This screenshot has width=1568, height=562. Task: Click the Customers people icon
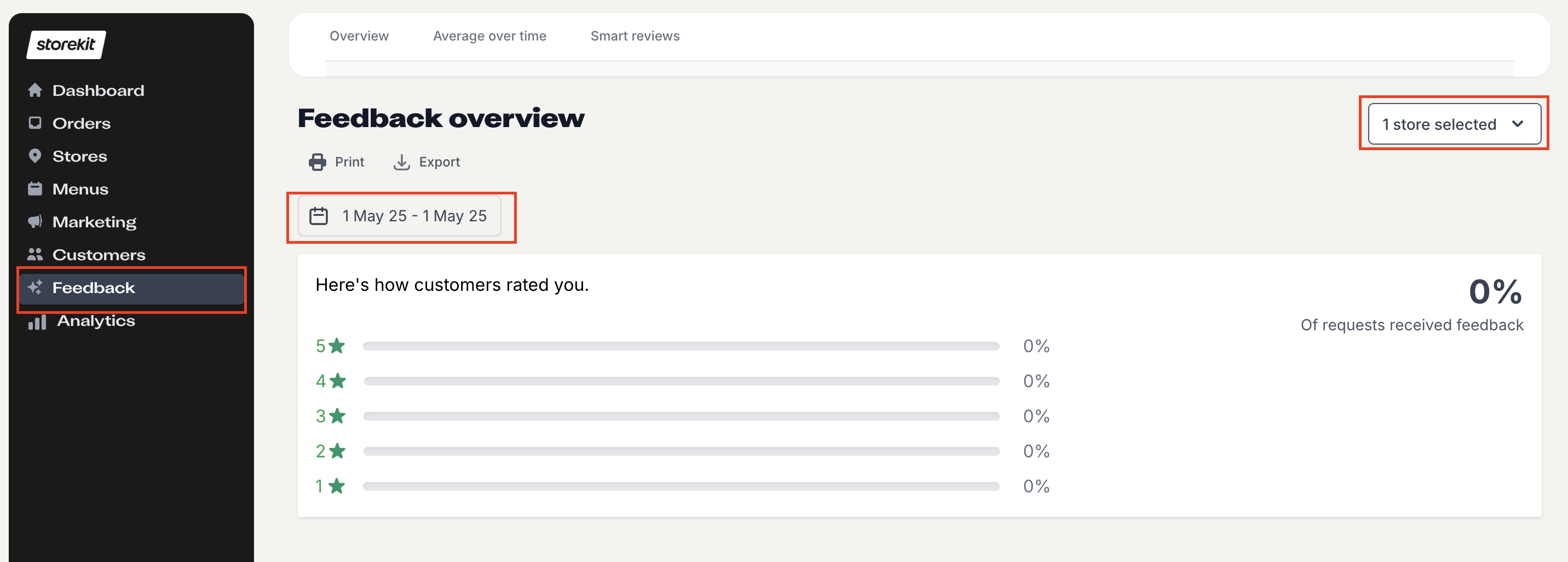(35, 255)
